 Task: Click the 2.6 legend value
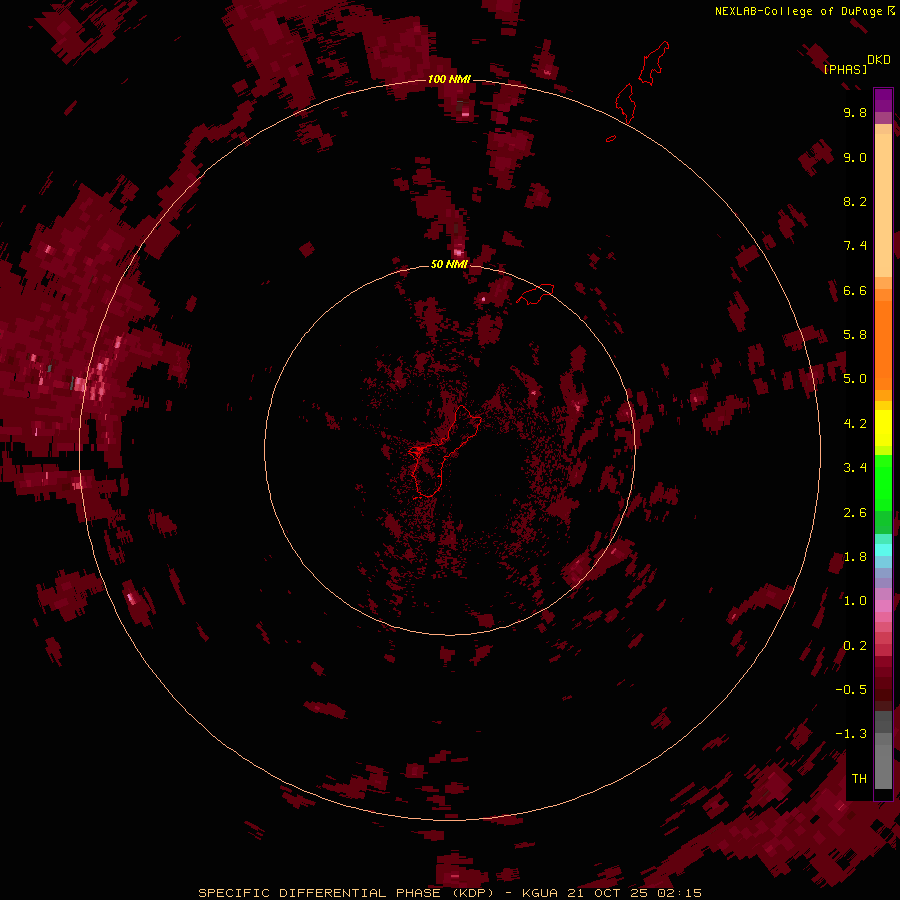click(x=855, y=513)
